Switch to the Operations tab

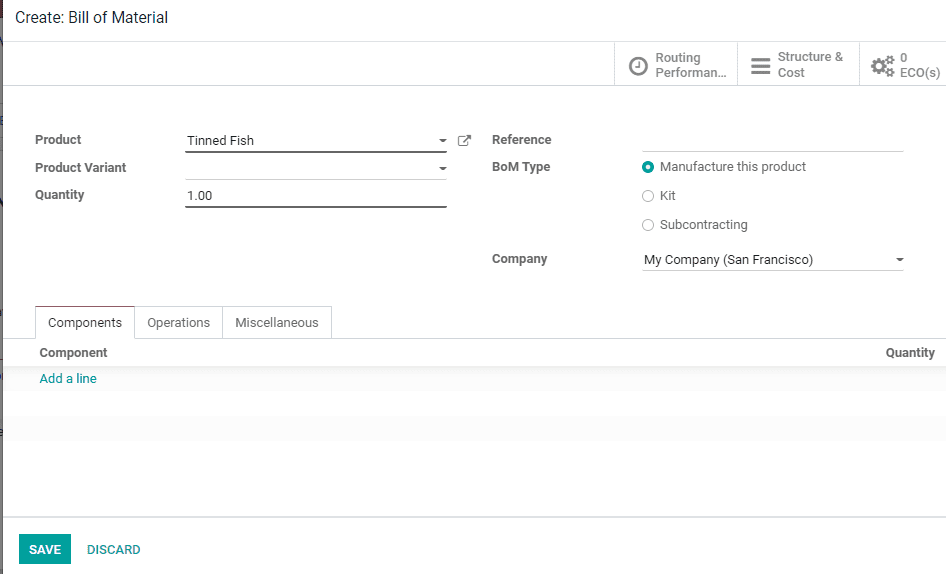[179, 322]
